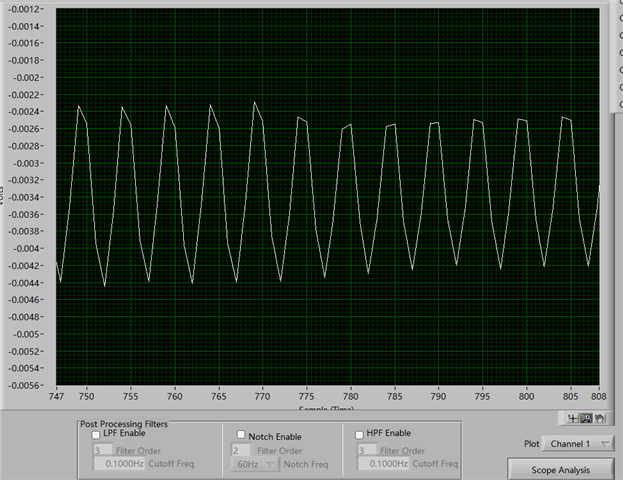Click the Notch Freq label
The height and width of the screenshot is (480, 623).
point(306,464)
